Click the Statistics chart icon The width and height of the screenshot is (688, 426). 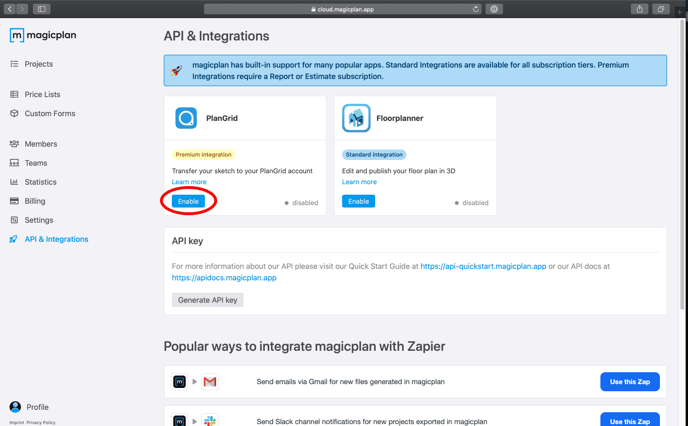click(14, 182)
